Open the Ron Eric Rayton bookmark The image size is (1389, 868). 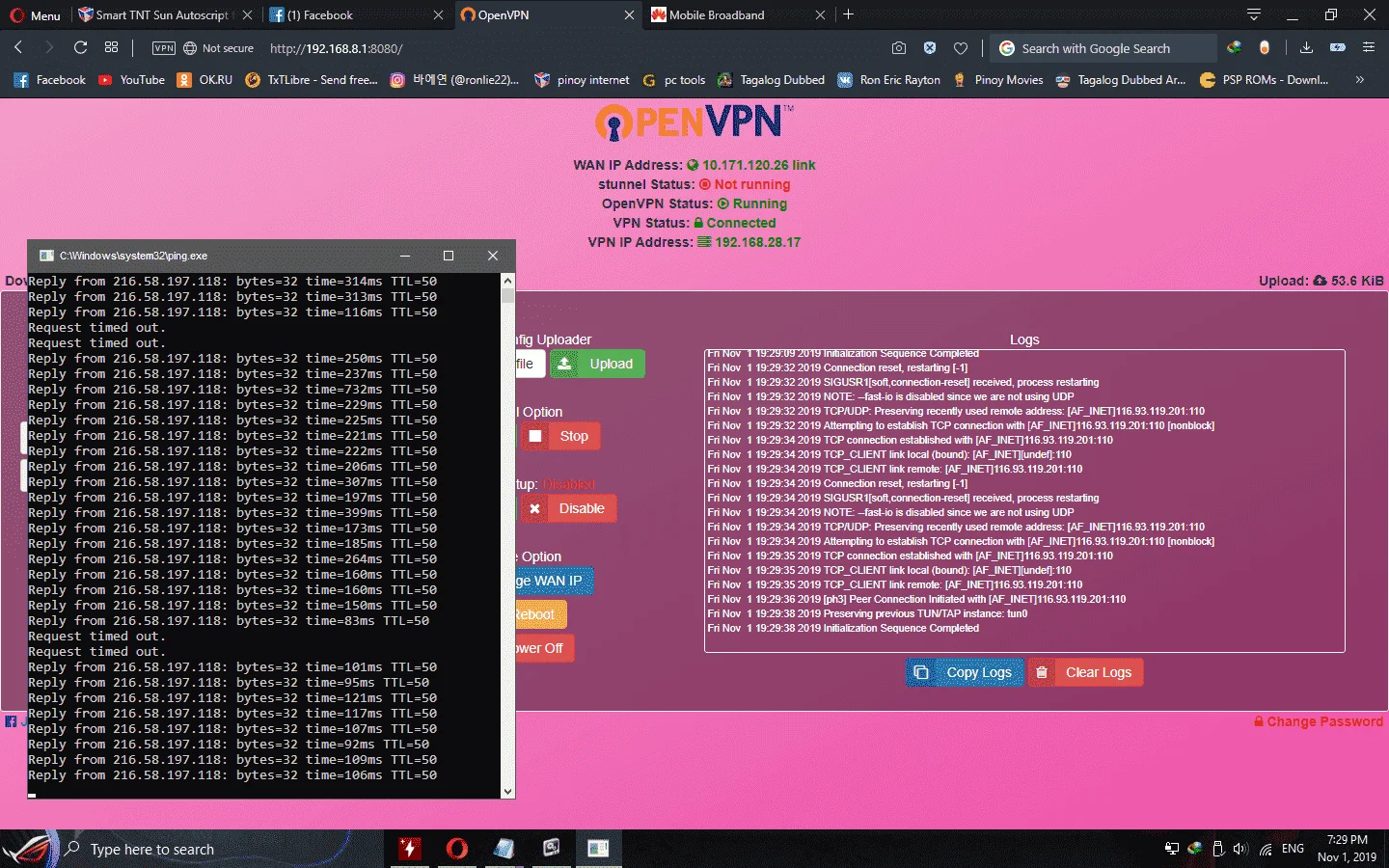pyautogui.click(x=888, y=80)
